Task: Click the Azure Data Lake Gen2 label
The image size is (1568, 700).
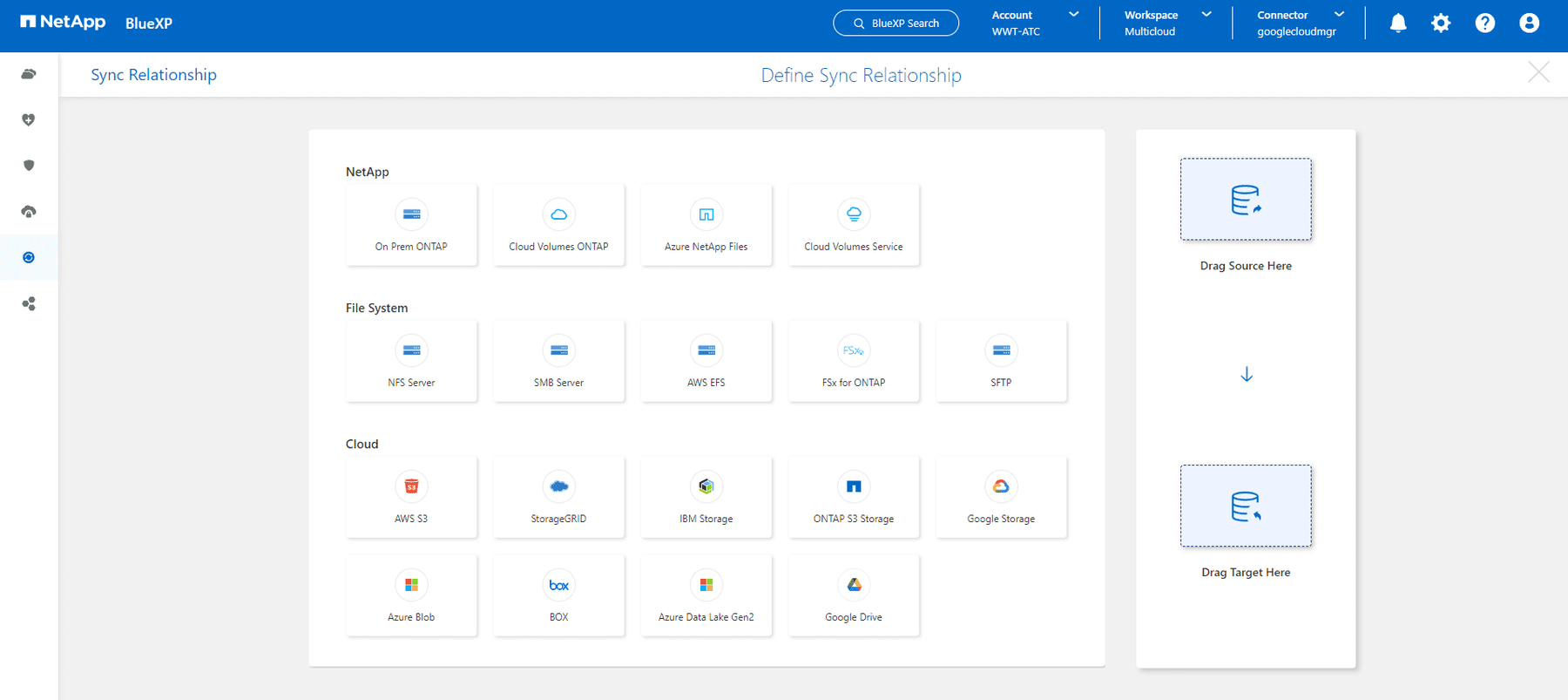Action: pyautogui.click(x=706, y=617)
